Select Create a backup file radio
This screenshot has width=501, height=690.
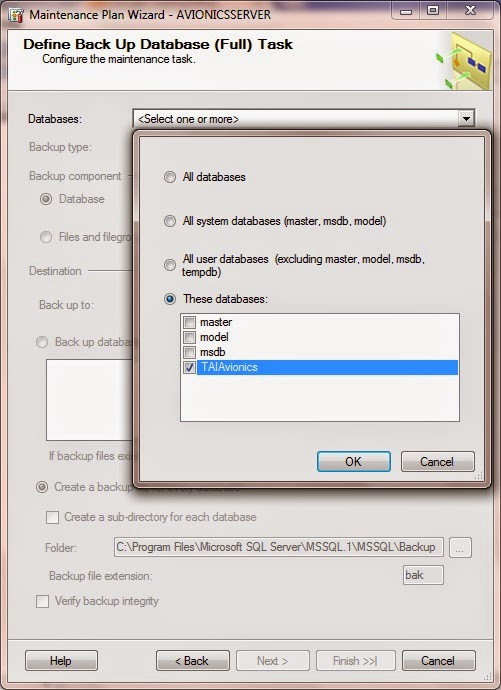click(x=42, y=487)
